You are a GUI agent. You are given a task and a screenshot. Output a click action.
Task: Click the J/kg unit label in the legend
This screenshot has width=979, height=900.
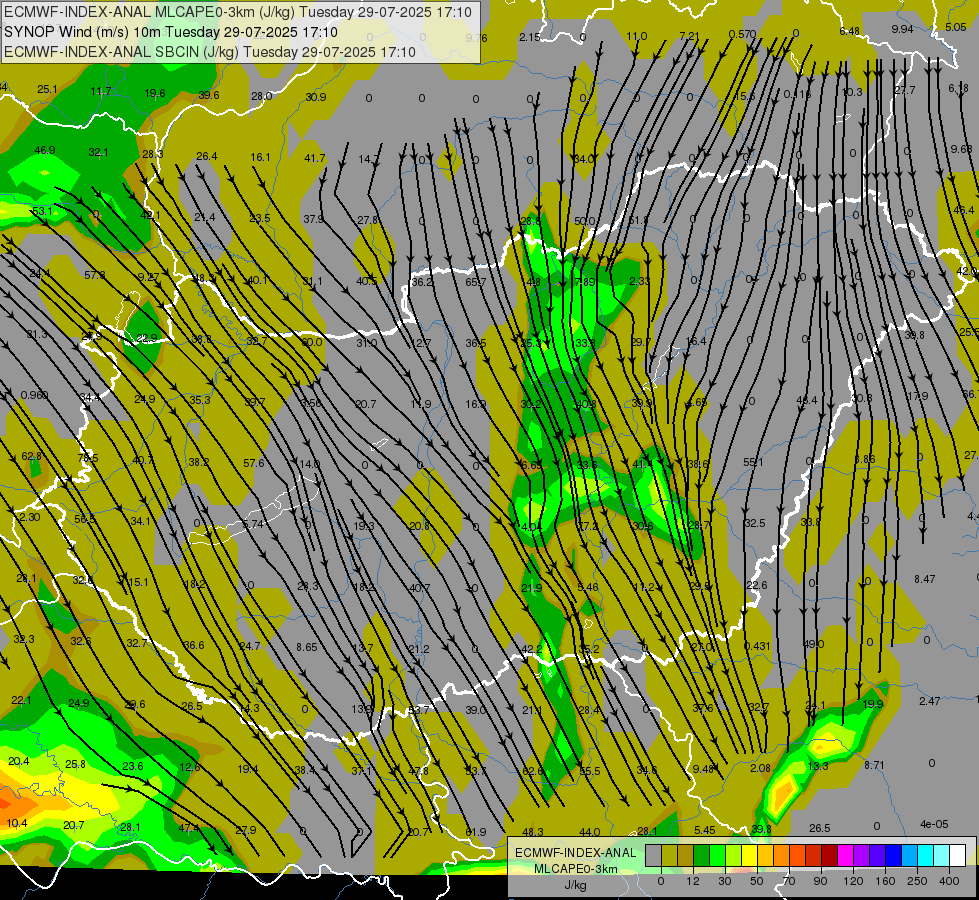575,885
